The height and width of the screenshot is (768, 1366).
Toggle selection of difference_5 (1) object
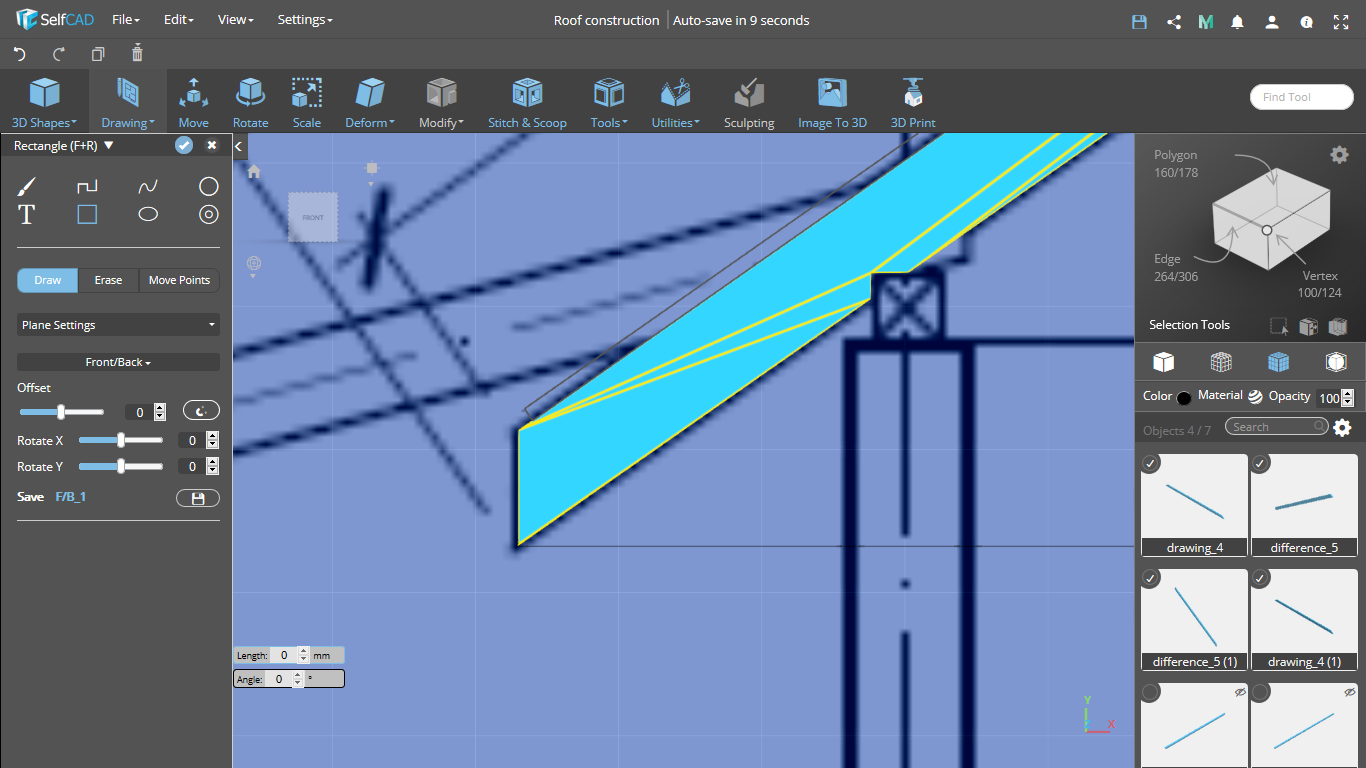click(1150, 578)
